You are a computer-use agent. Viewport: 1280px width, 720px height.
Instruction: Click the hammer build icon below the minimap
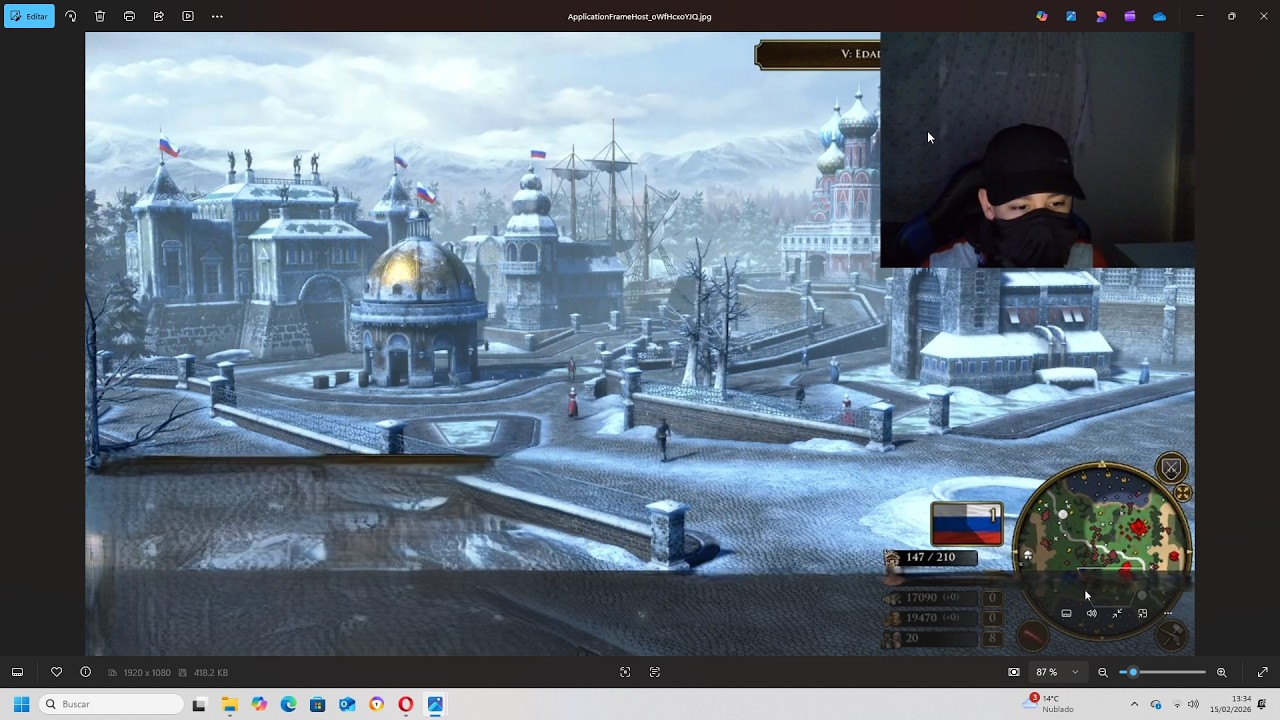[x=1172, y=634]
